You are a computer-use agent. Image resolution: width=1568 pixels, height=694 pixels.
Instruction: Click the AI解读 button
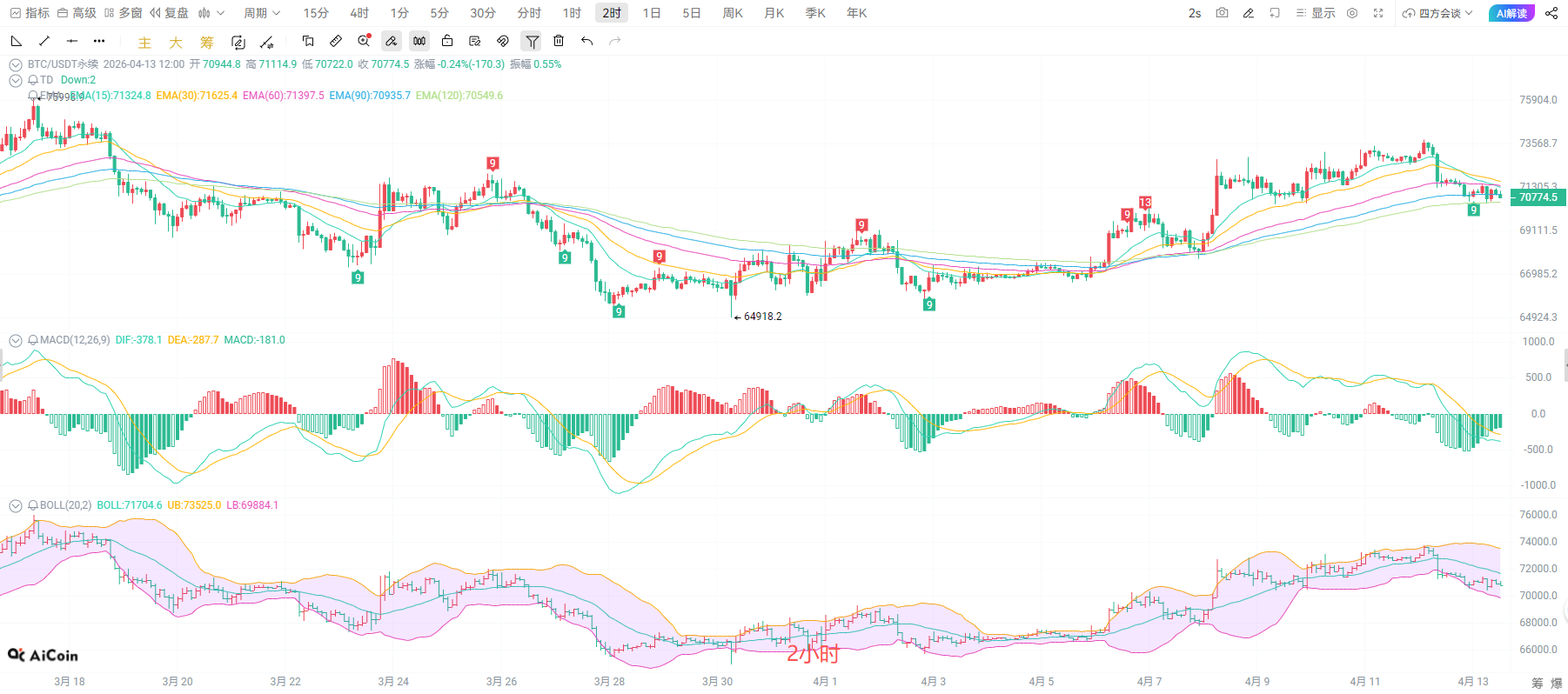1511,13
